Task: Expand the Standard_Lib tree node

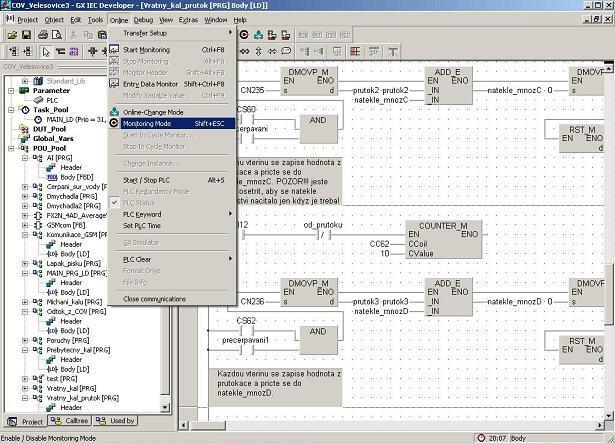Action: coord(25,81)
